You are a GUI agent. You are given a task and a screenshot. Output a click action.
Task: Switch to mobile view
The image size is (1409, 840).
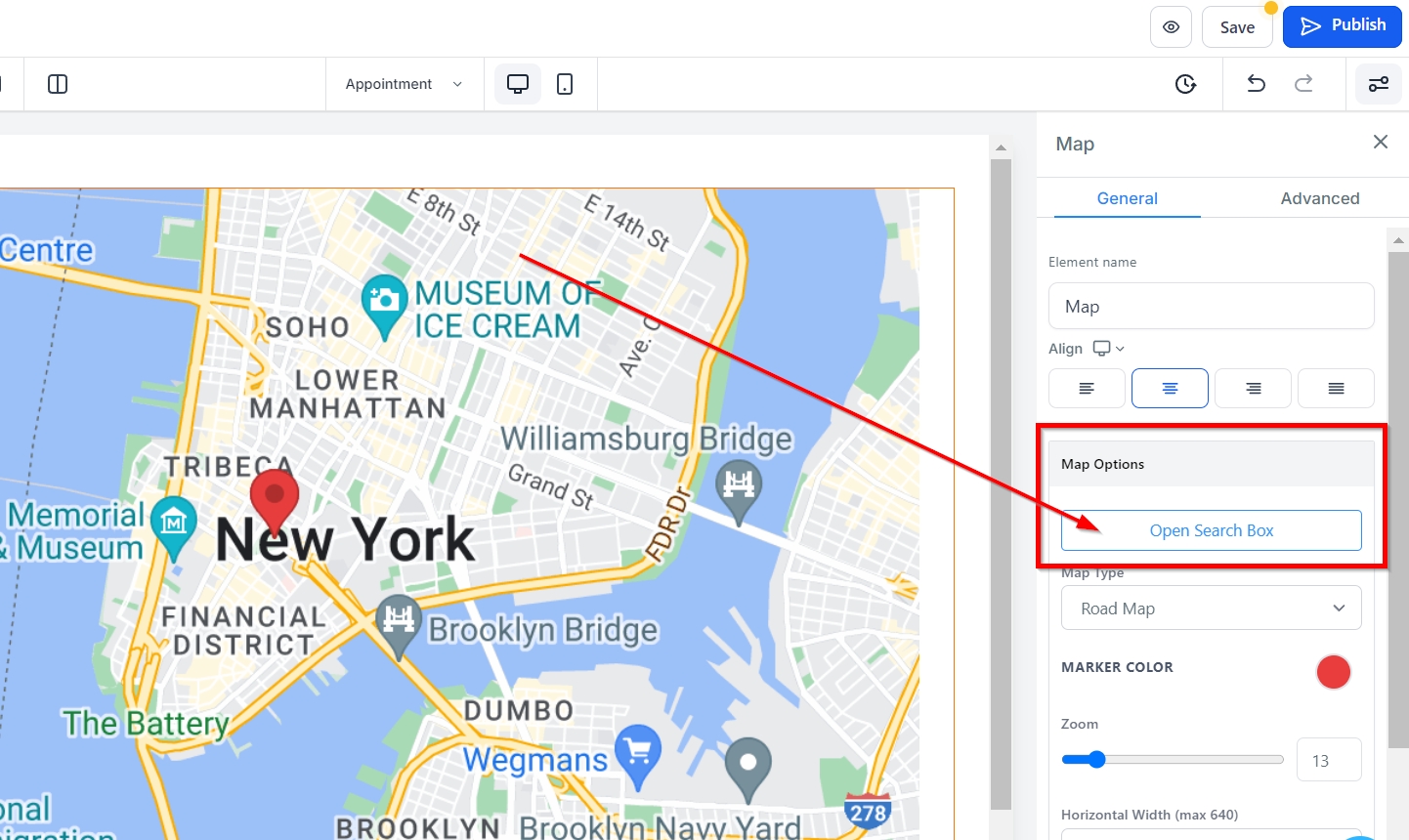coord(565,84)
